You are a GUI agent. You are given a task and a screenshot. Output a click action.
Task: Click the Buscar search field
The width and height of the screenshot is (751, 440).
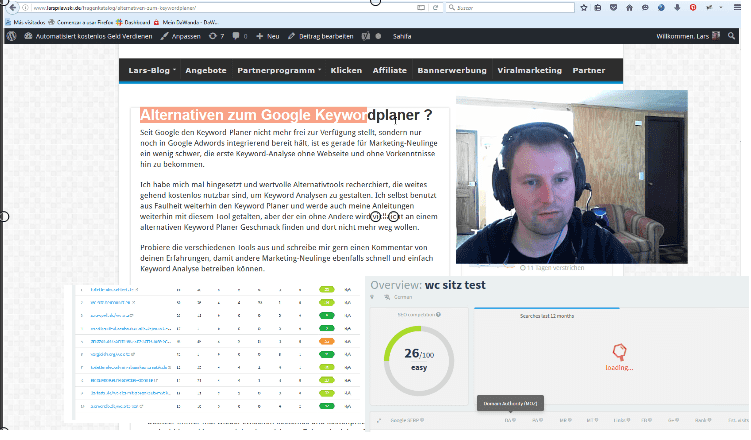[x=510, y=8]
